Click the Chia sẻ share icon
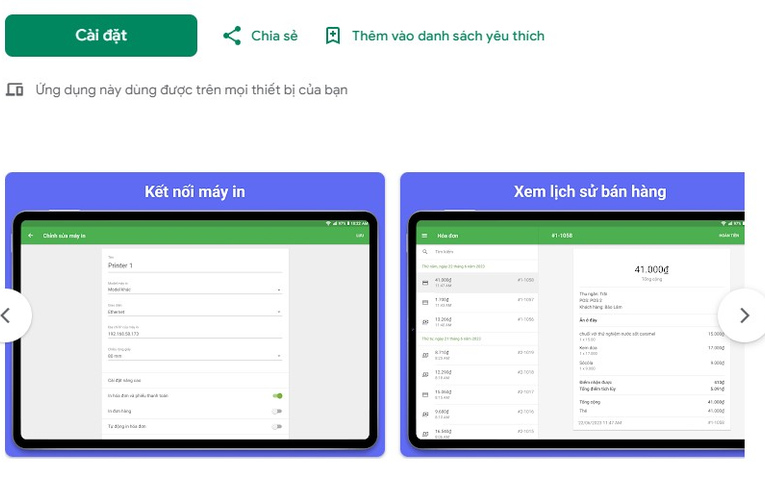 [x=232, y=36]
